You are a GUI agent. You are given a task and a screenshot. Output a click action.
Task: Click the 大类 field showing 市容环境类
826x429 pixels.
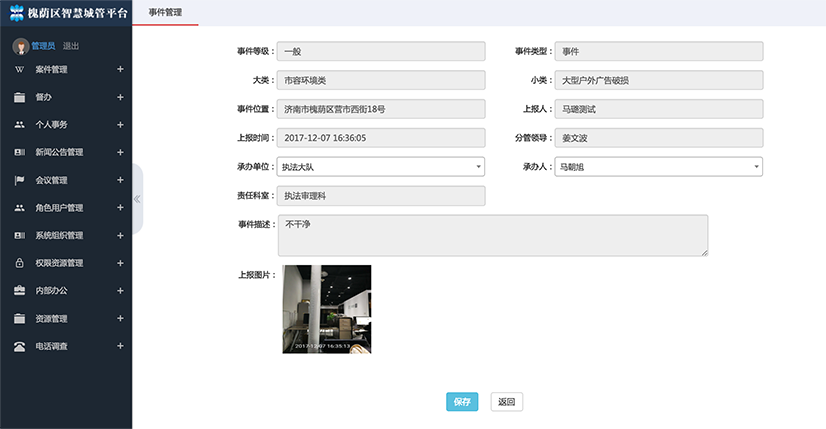point(381,80)
